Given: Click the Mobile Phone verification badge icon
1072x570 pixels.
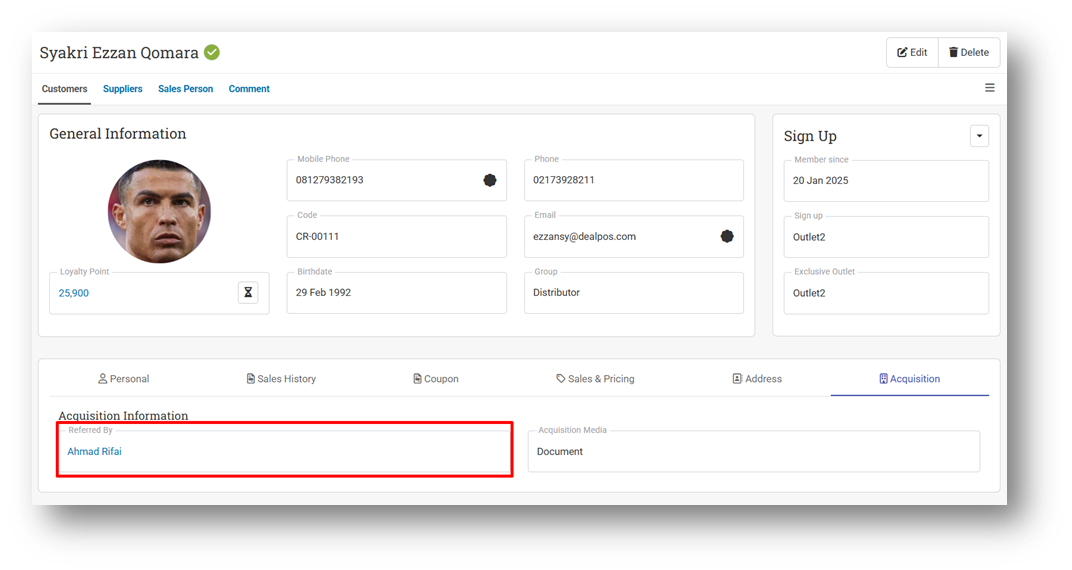Looking at the screenshot, I should [490, 180].
